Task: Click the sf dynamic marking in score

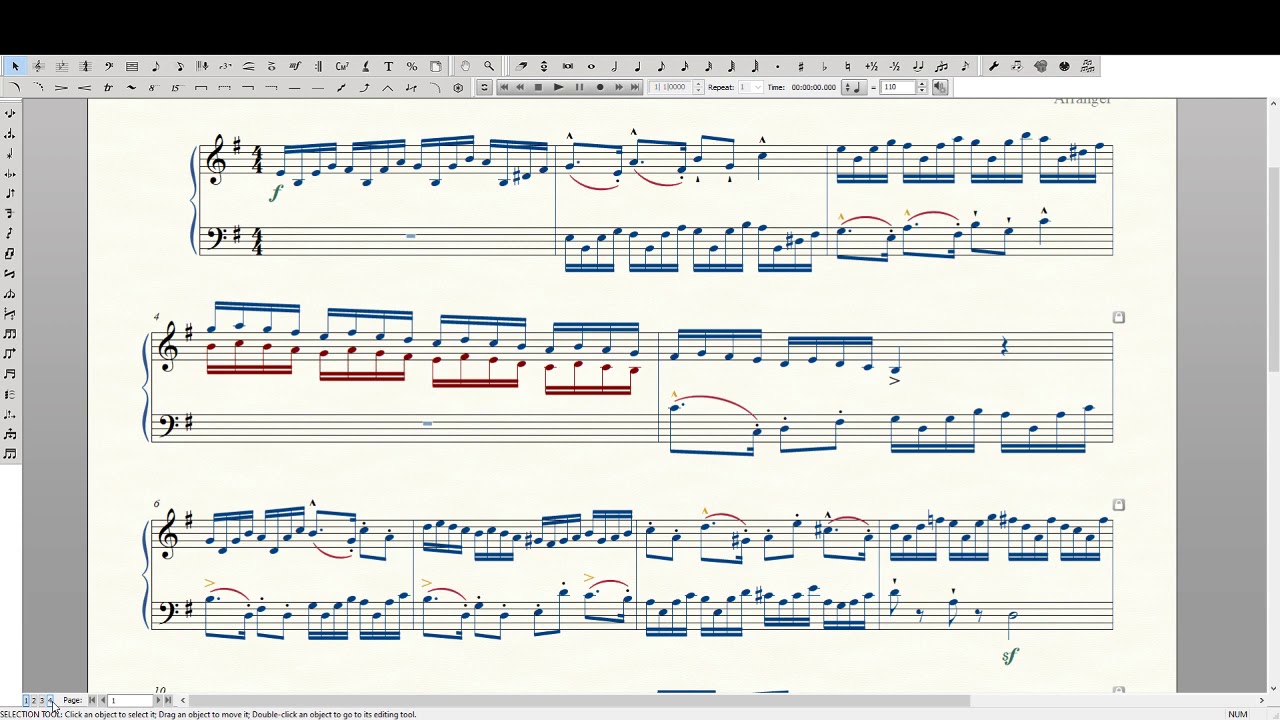Action: pyautogui.click(x=1010, y=655)
